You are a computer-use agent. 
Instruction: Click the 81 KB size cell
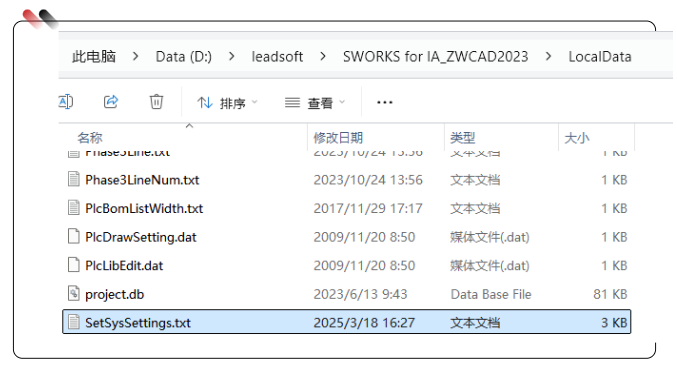click(610, 294)
